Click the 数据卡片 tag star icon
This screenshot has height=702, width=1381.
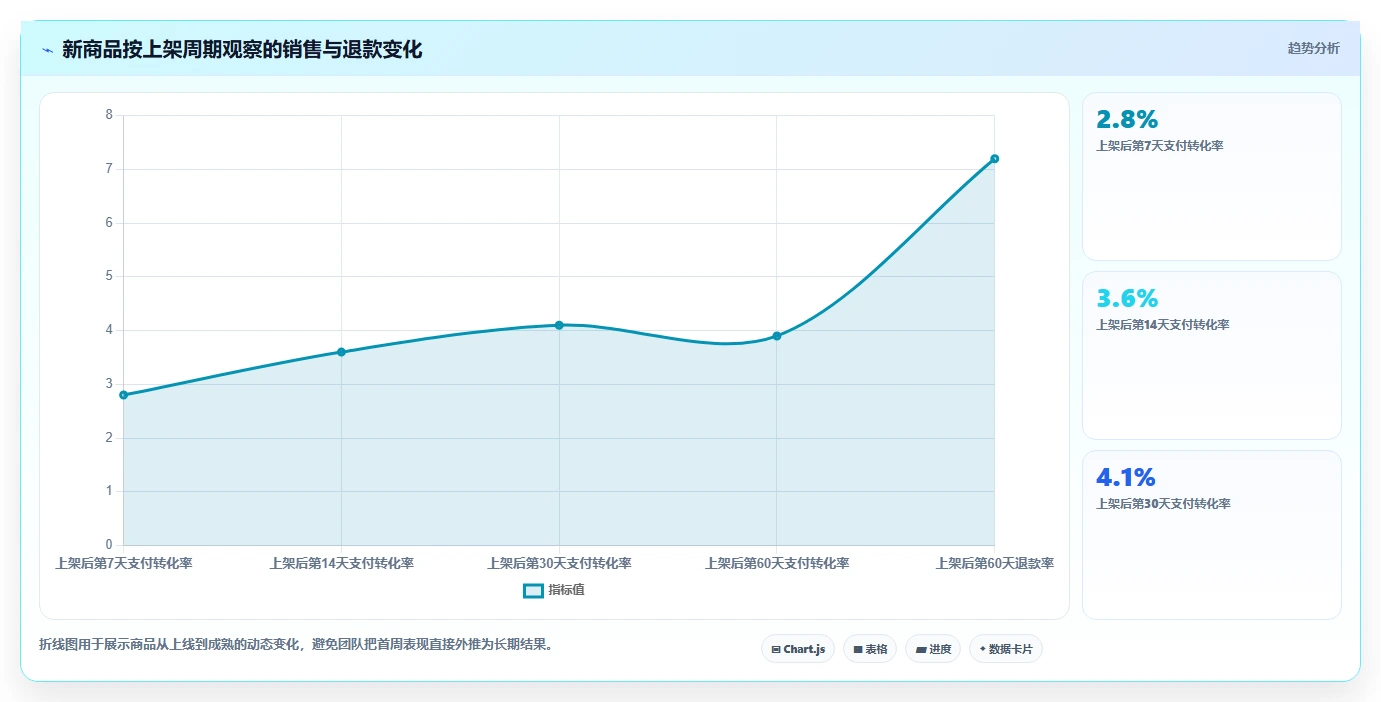(x=983, y=649)
